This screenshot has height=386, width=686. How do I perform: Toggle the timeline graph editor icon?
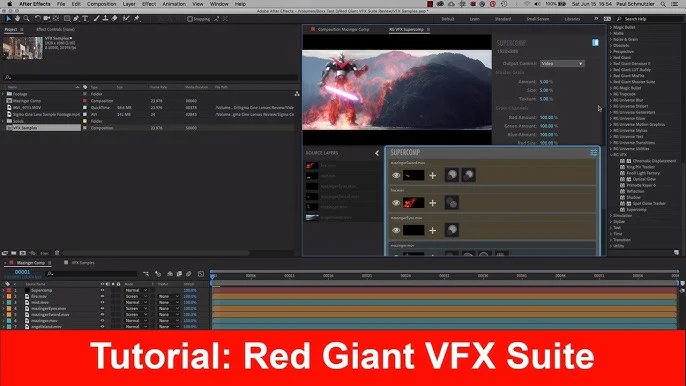201,274
